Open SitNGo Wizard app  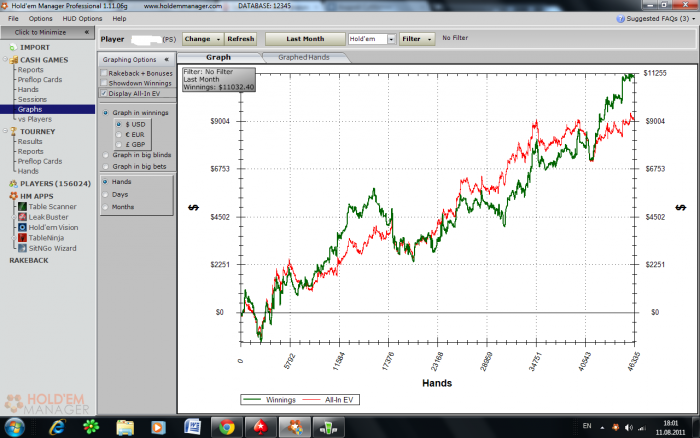tap(47, 248)
